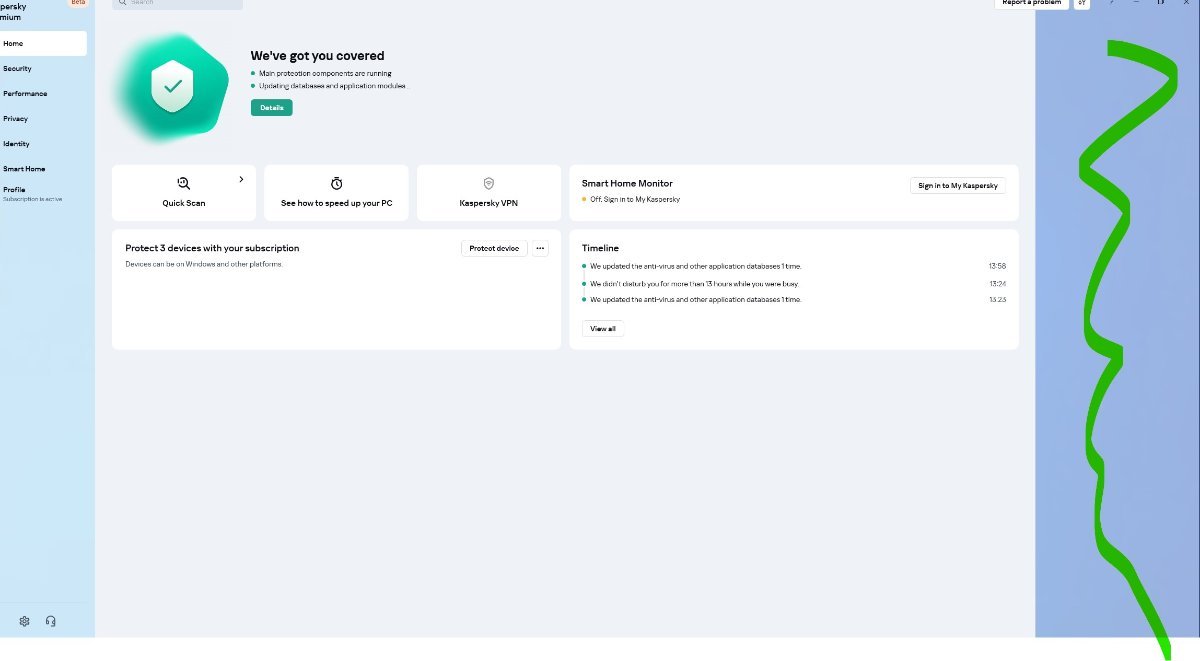Click the Beta badge near the app name

78,3
